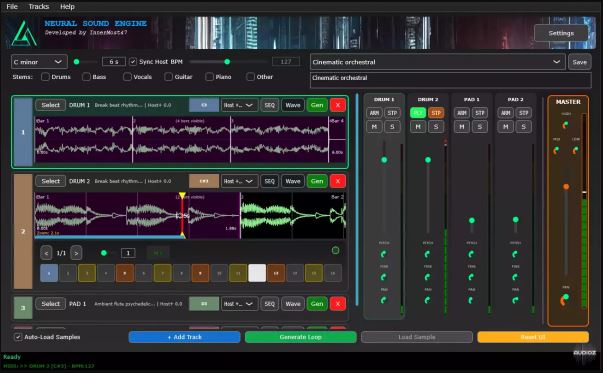Open the Tracks menu

point(39,7)
